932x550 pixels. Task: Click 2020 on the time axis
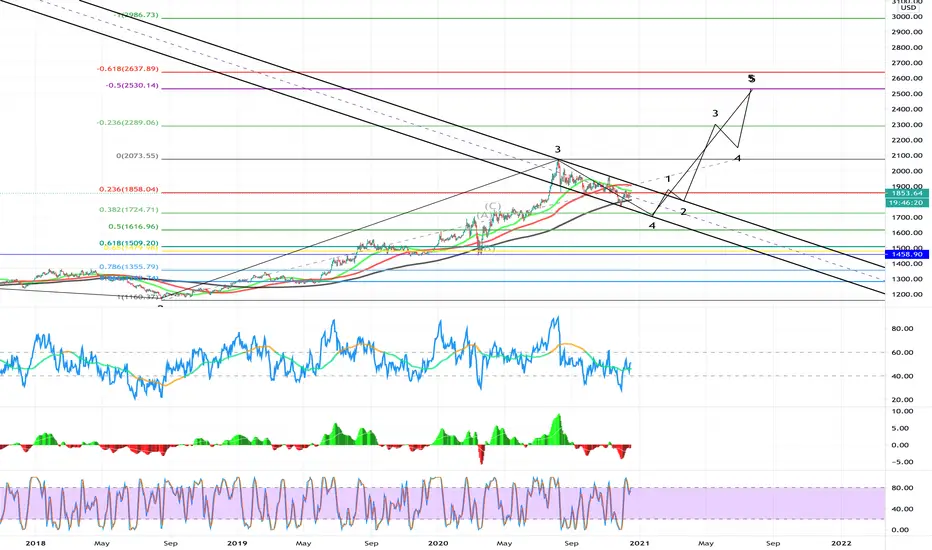click(438, 543)
